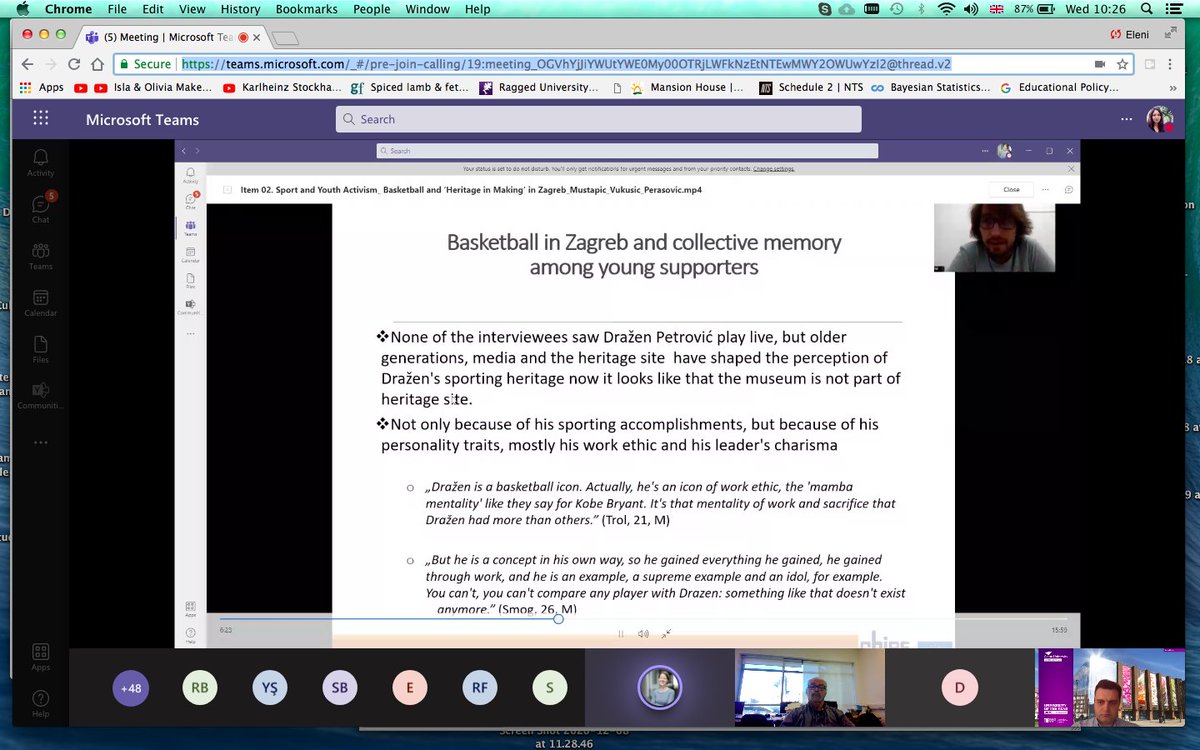Select participant RB avatar
The width and height of the screenshot is (1200, 750).
tap(200, 688)
